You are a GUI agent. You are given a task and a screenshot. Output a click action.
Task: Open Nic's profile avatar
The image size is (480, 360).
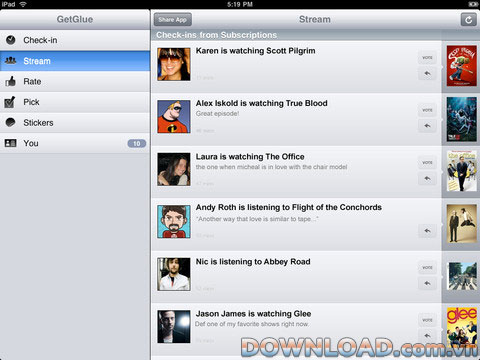[174, 274]
